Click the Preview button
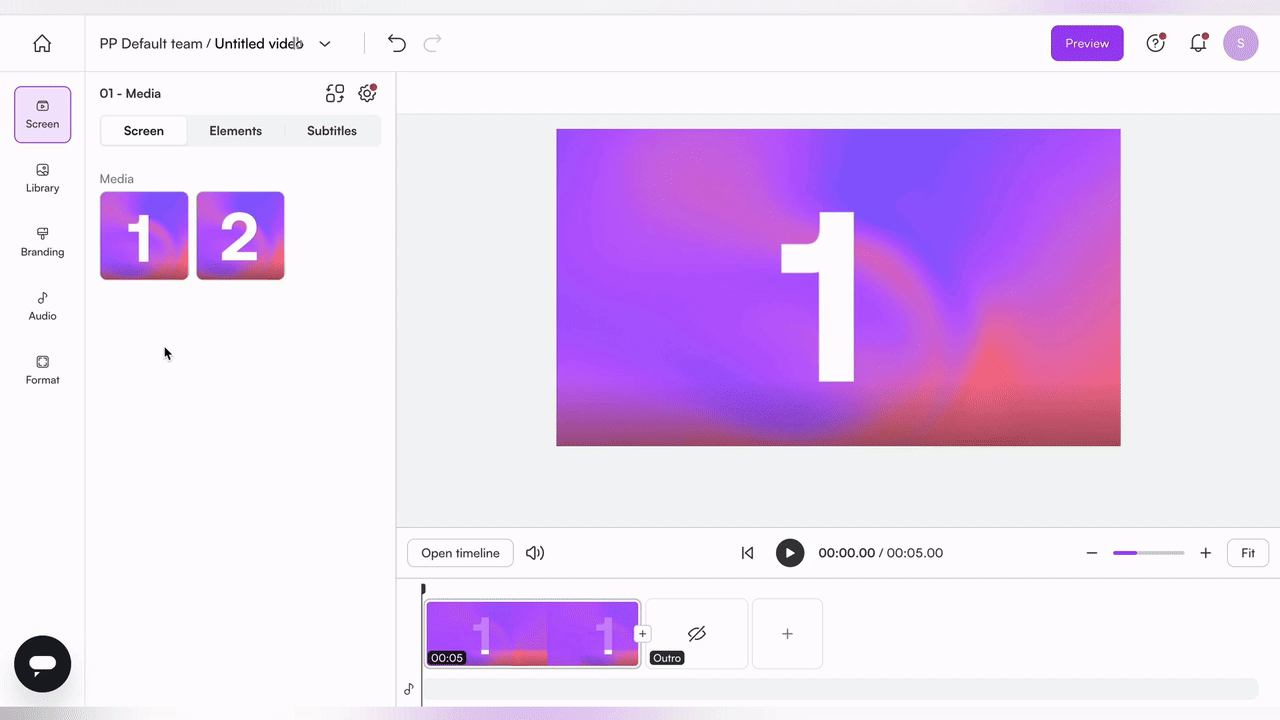The width and height of the screenshot is (1280, 720). pyautogui.click(x=1087, y=43)
